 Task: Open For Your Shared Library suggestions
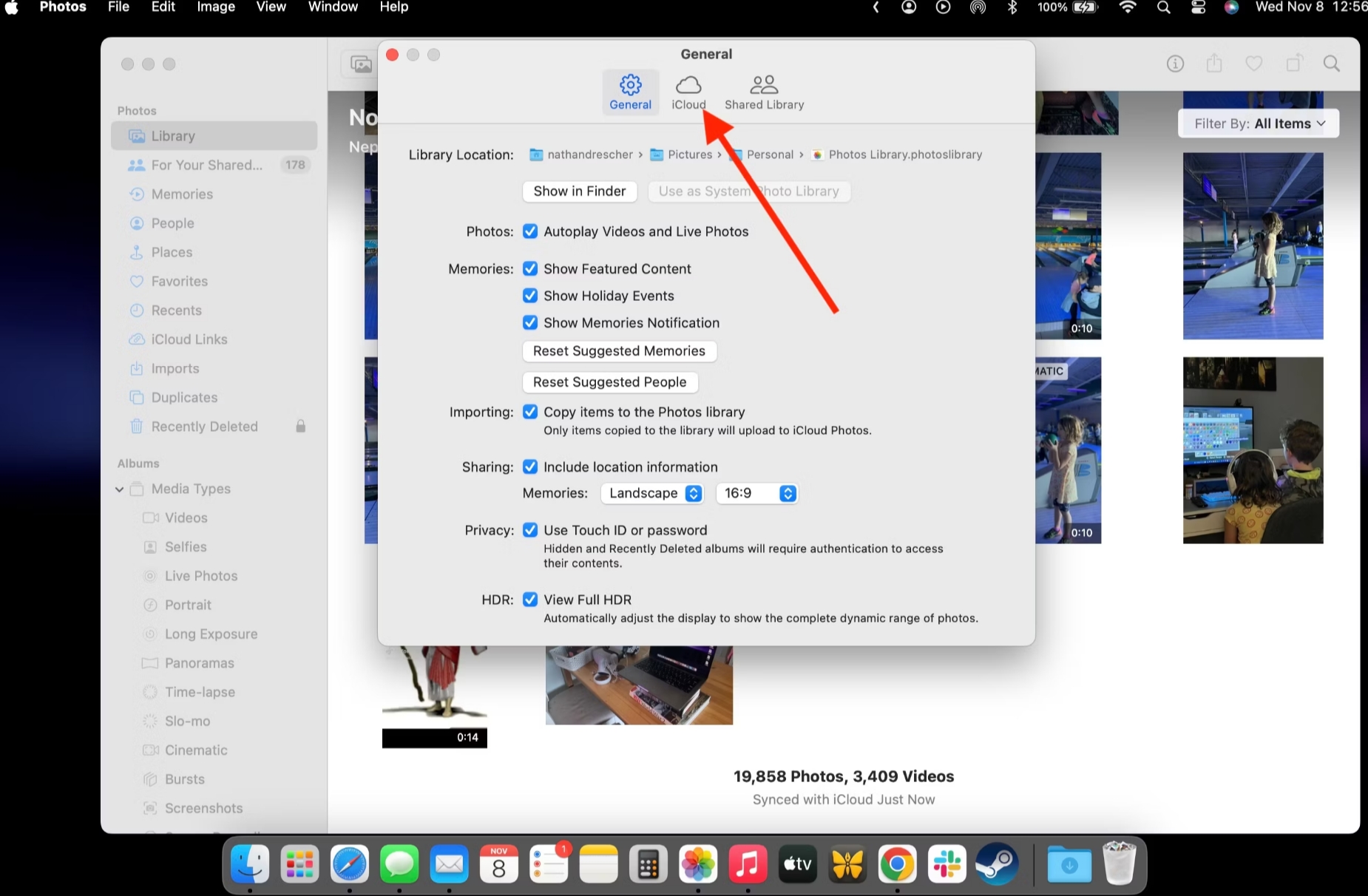click(214, 165)
